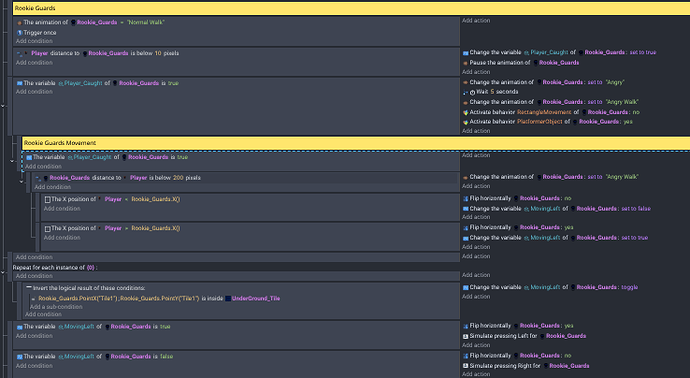Click variable icon of MovingLeft is true condition
Screen dimensions: 690x378
click(x=19, y=327)
